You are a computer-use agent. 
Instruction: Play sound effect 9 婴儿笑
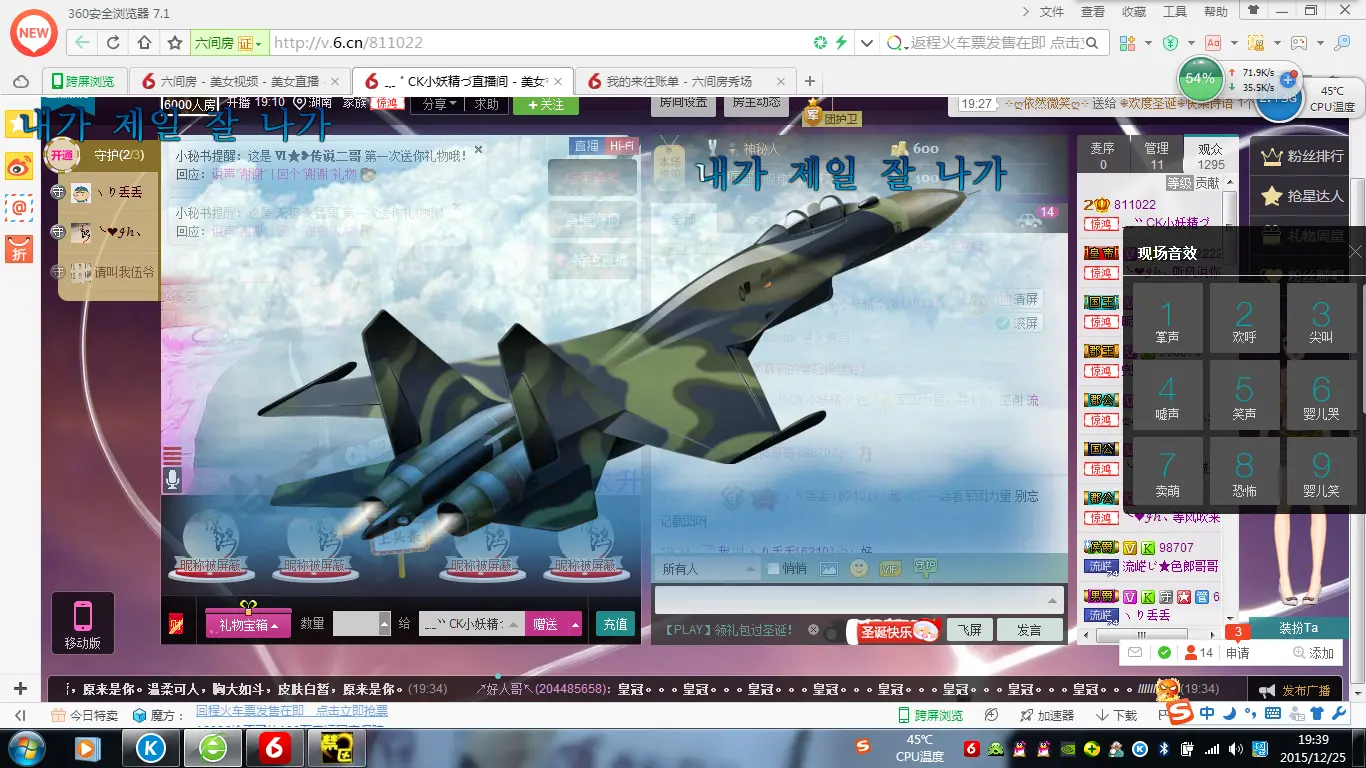coord(1321,472)
